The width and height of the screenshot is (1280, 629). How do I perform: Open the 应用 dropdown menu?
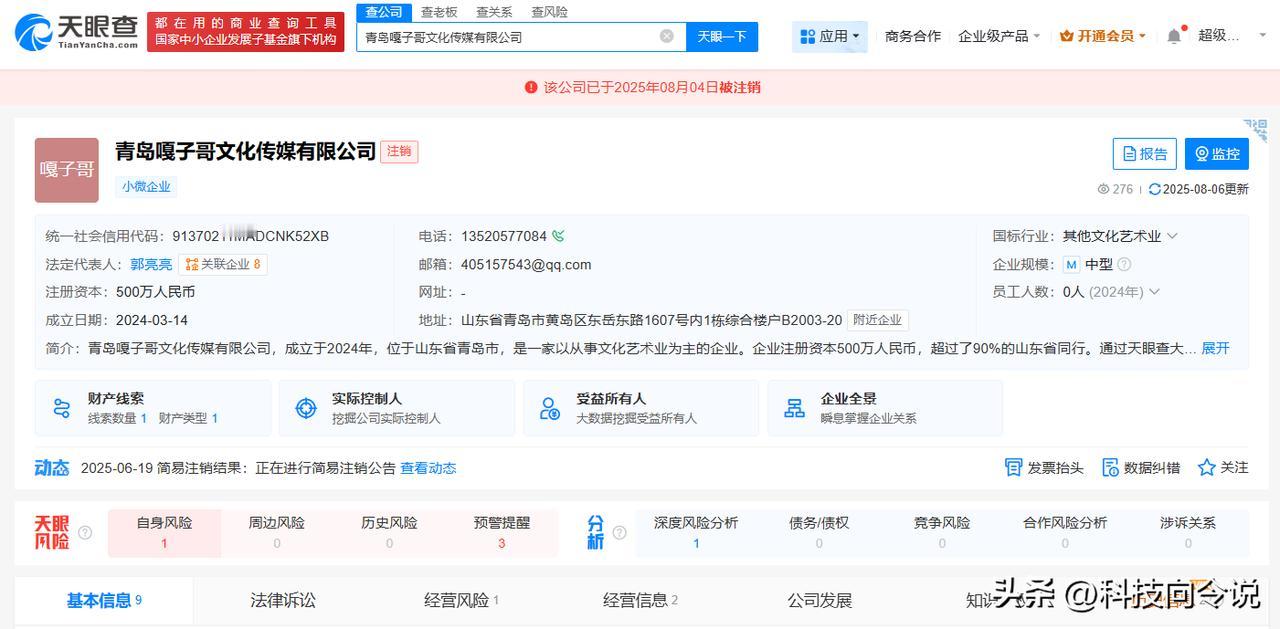coord(830,36)
